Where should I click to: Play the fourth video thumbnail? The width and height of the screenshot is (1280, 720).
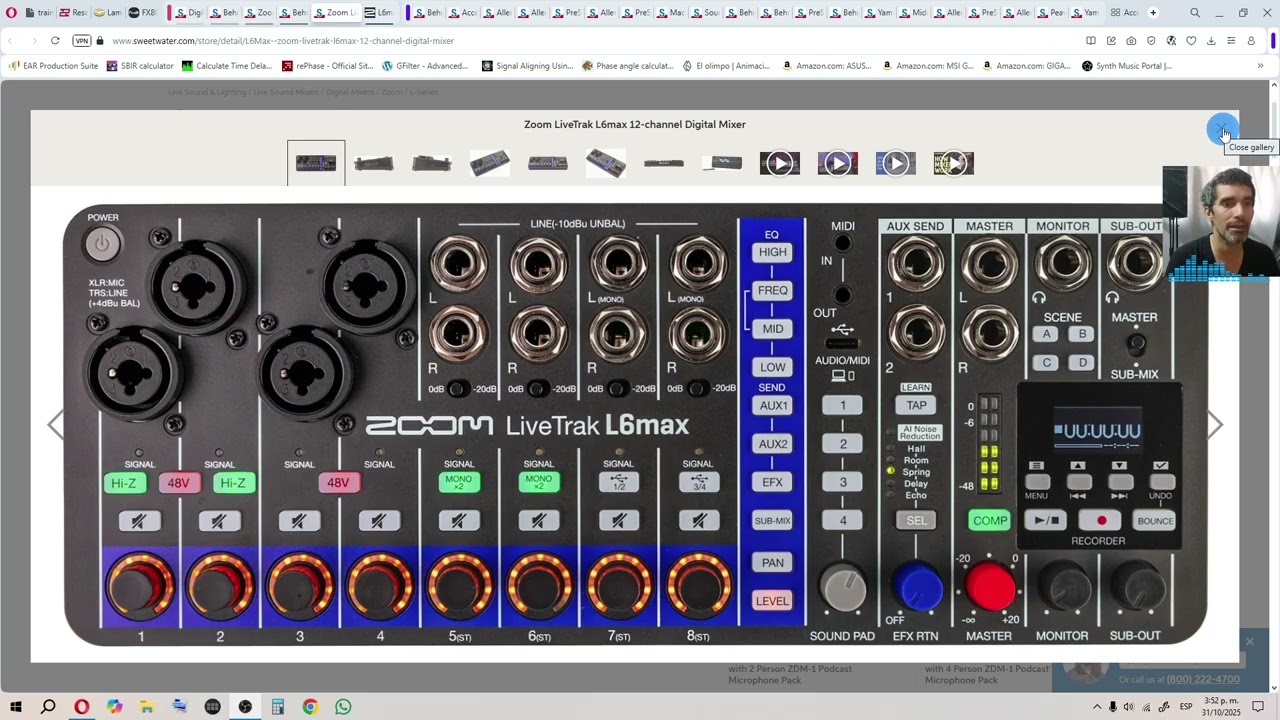click(954, 163)
